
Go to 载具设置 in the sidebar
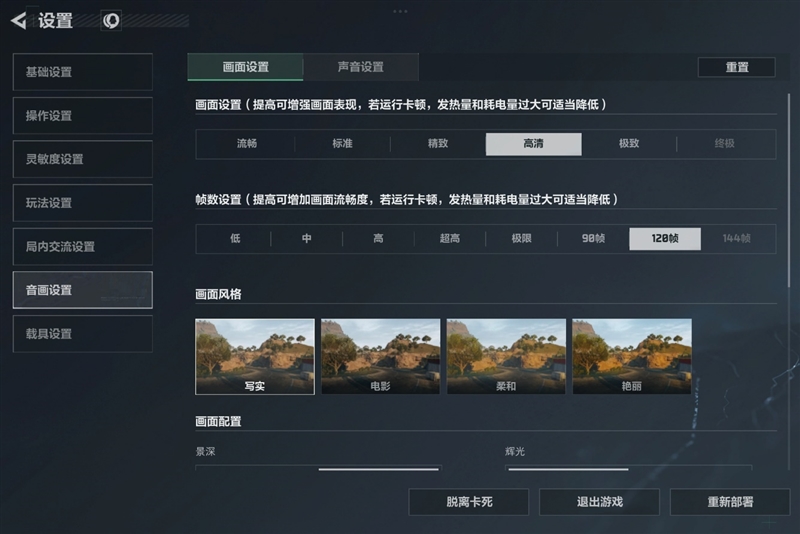point(83,334)
